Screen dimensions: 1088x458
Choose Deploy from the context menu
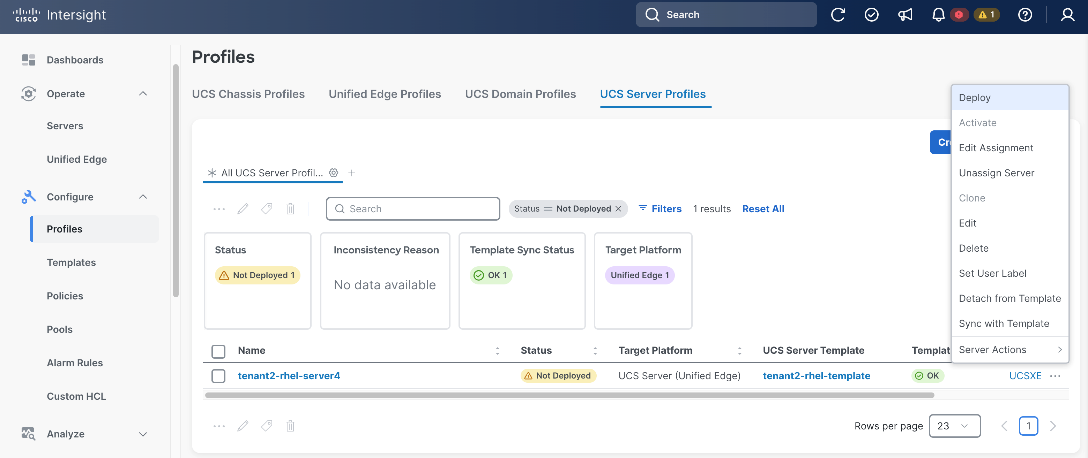[1010, 98]
